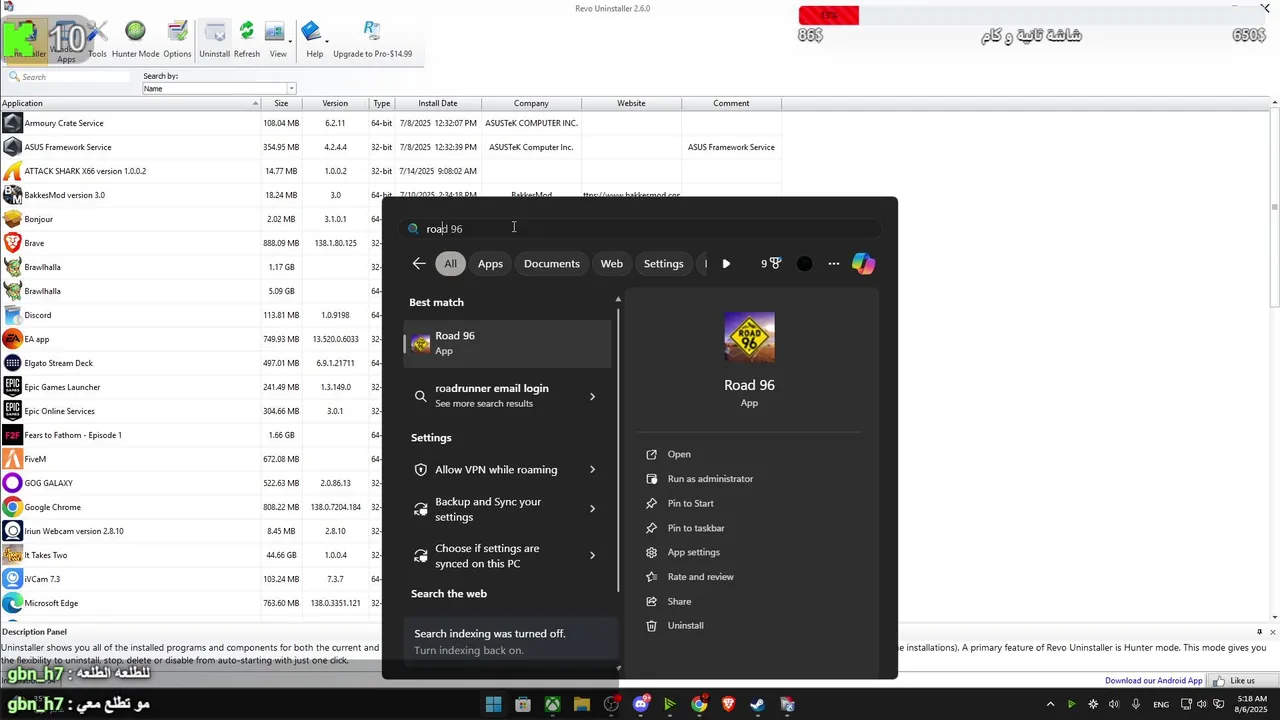Viewport: 1280px width, 720px height.
Task: Sort by Install Date column header
Action: pyautogui.click(x=438, y=103)
